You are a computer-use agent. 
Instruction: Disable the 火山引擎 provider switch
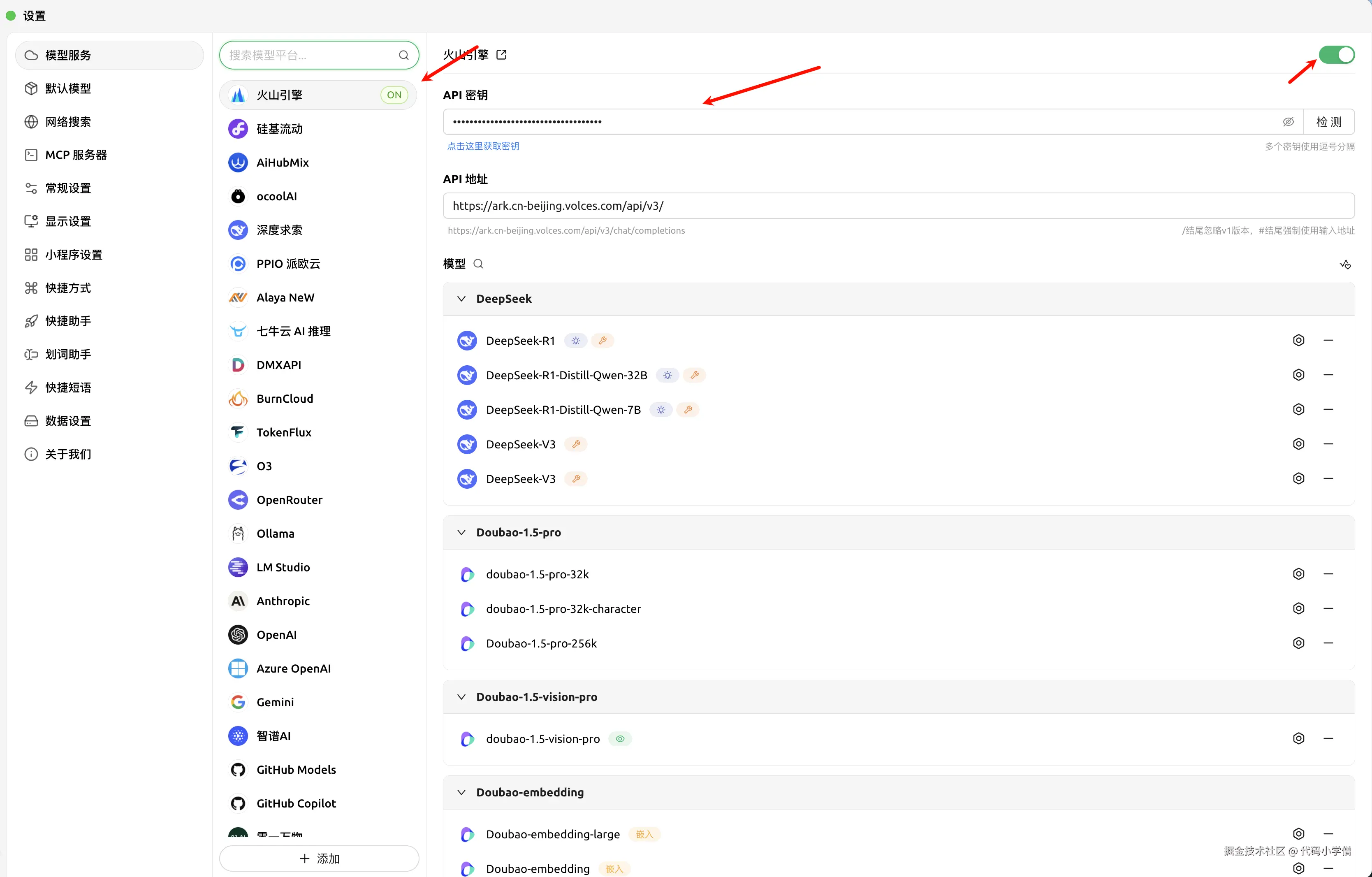[x=1336, y=55]
